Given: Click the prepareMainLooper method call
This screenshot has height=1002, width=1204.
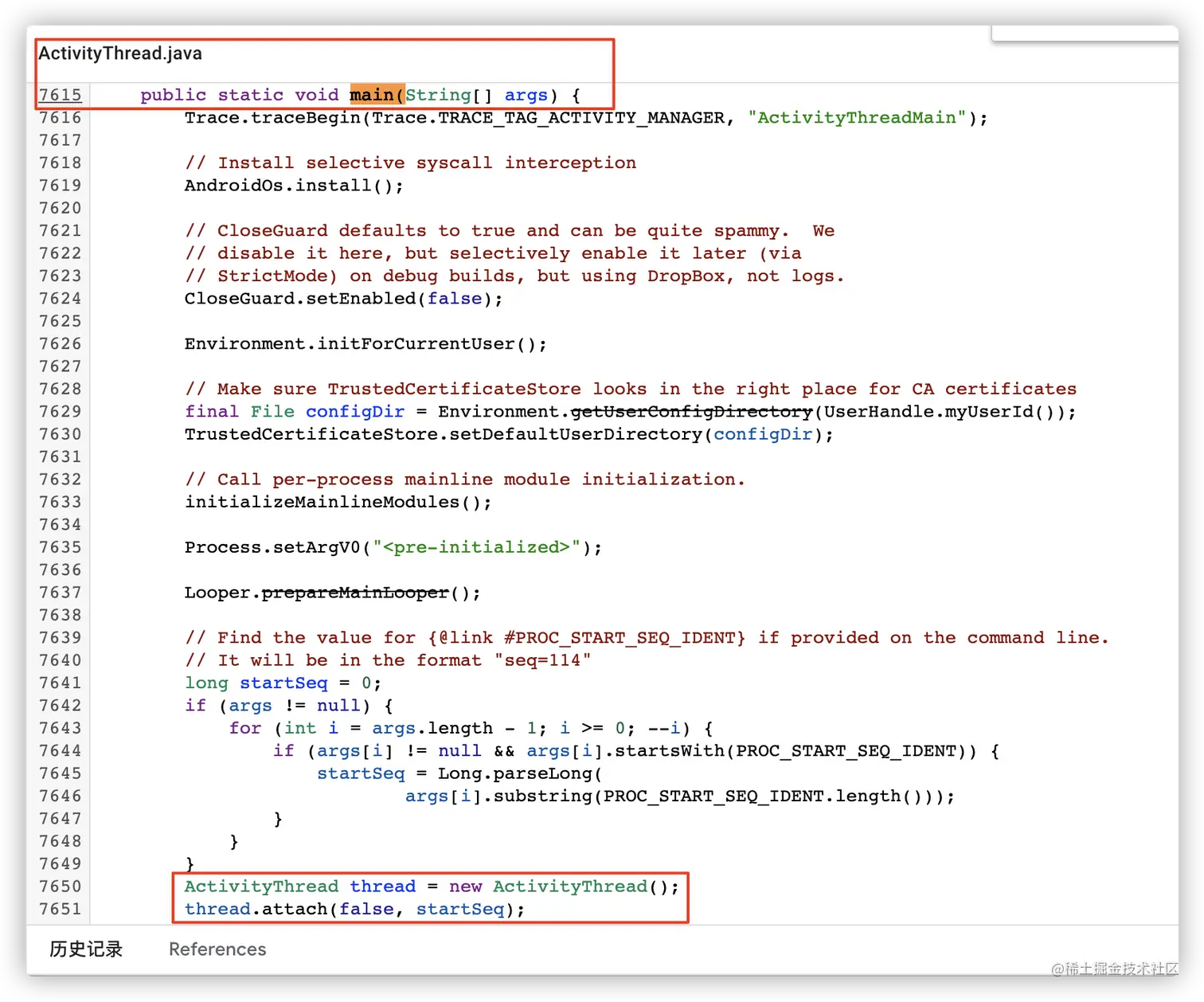Looking at the screenshot, I should click(355, 593).
